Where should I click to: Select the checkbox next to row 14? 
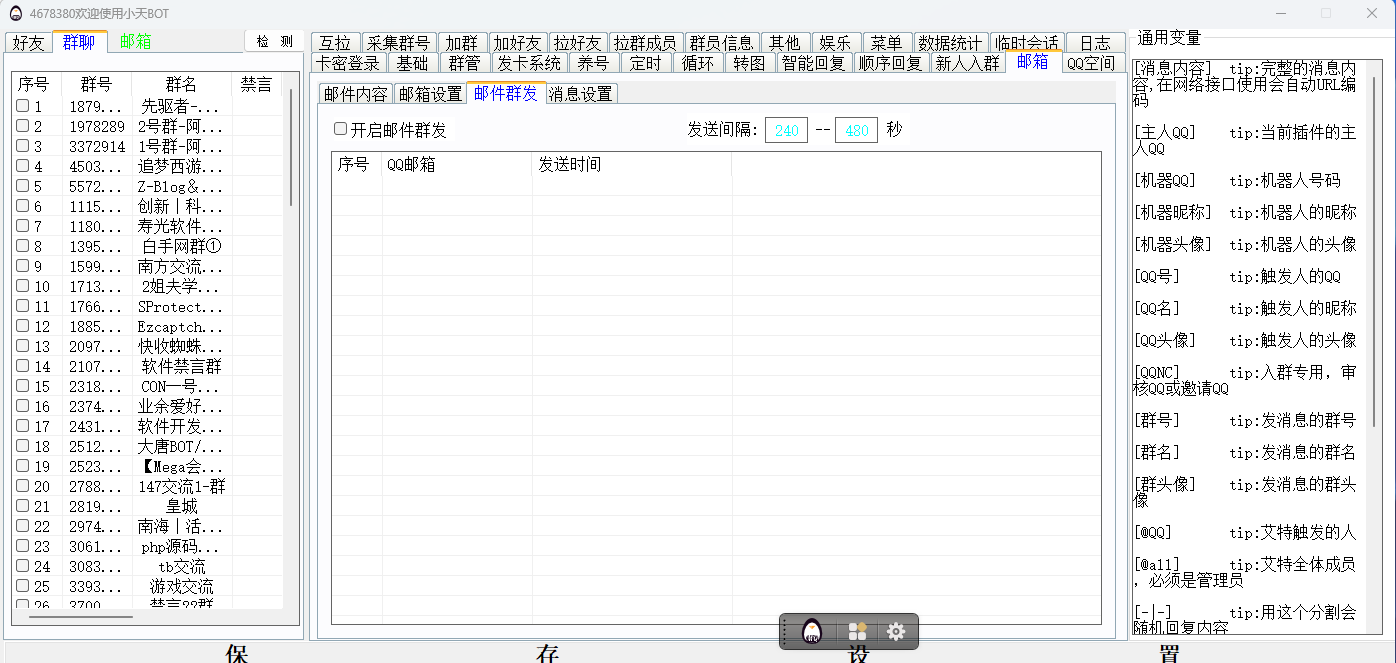[x=22, y=366]
